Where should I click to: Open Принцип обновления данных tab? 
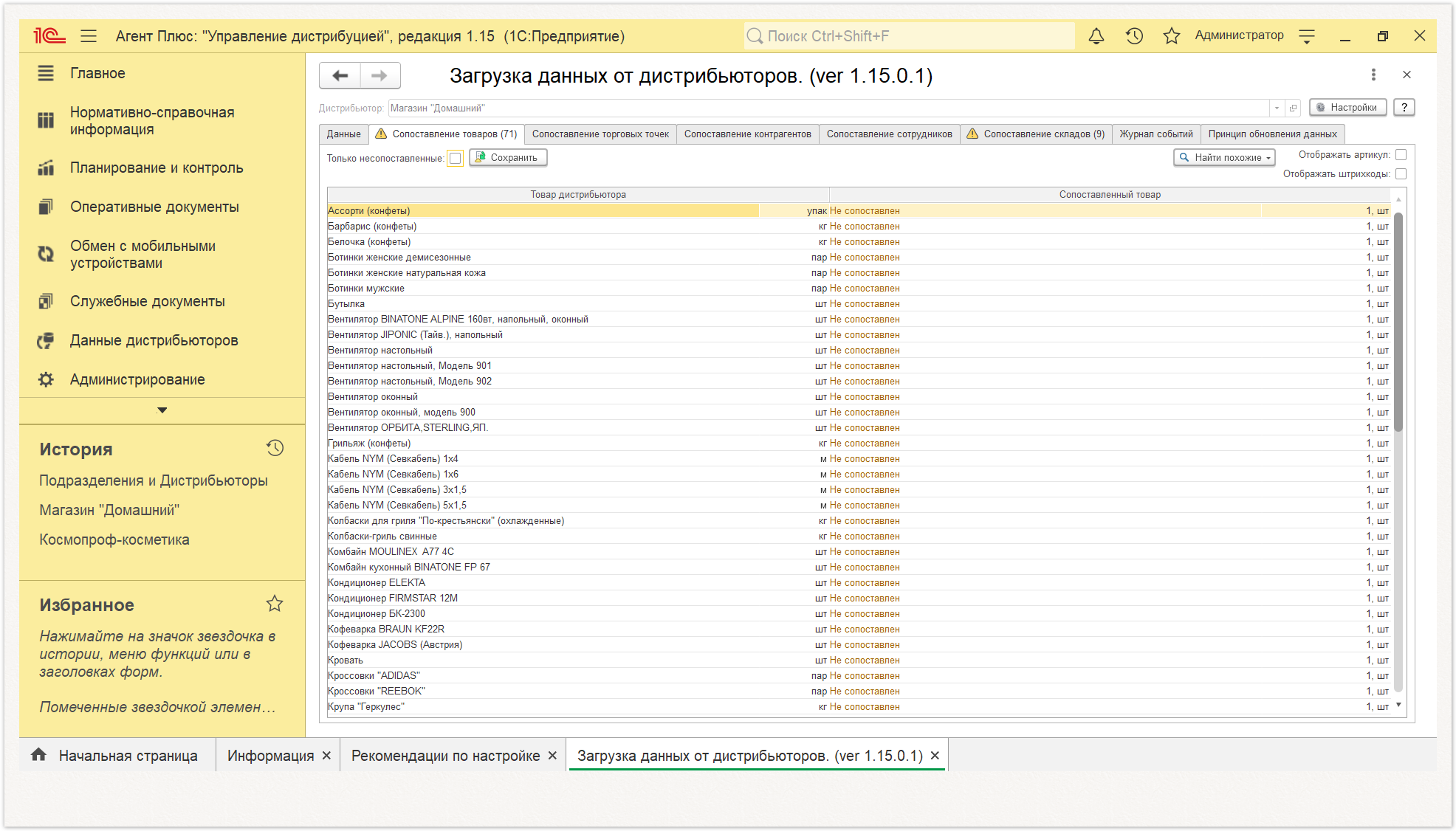pos(1272,134)
